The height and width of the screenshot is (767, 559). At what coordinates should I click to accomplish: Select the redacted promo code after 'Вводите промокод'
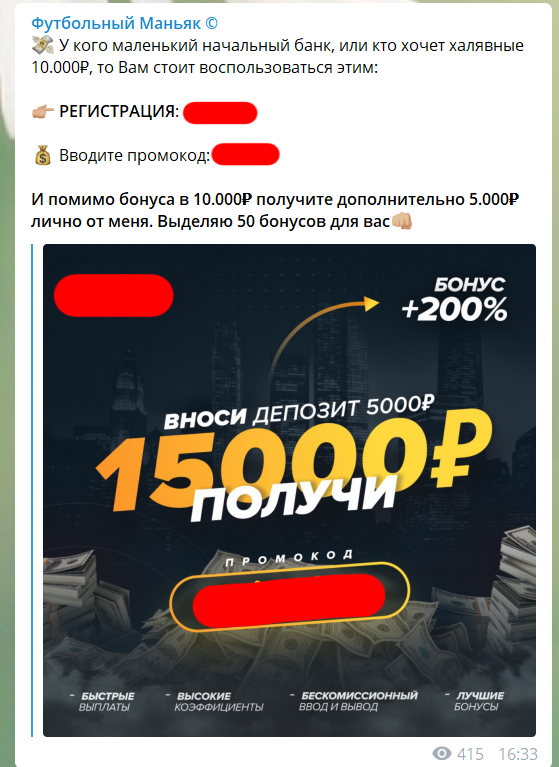pyautogui.click(x=246, y=155)
